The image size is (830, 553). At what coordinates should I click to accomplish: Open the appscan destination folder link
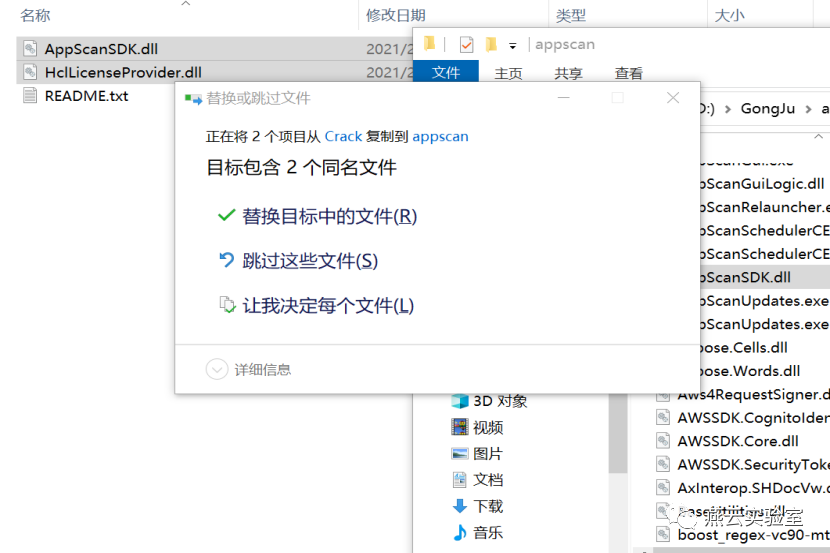[440, 137]
